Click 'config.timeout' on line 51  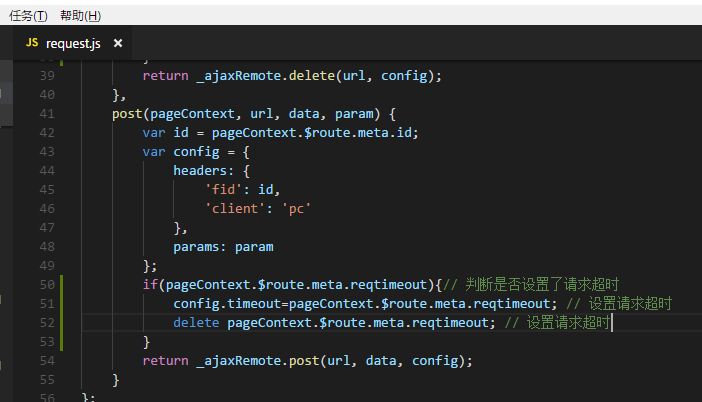[227, 304]
